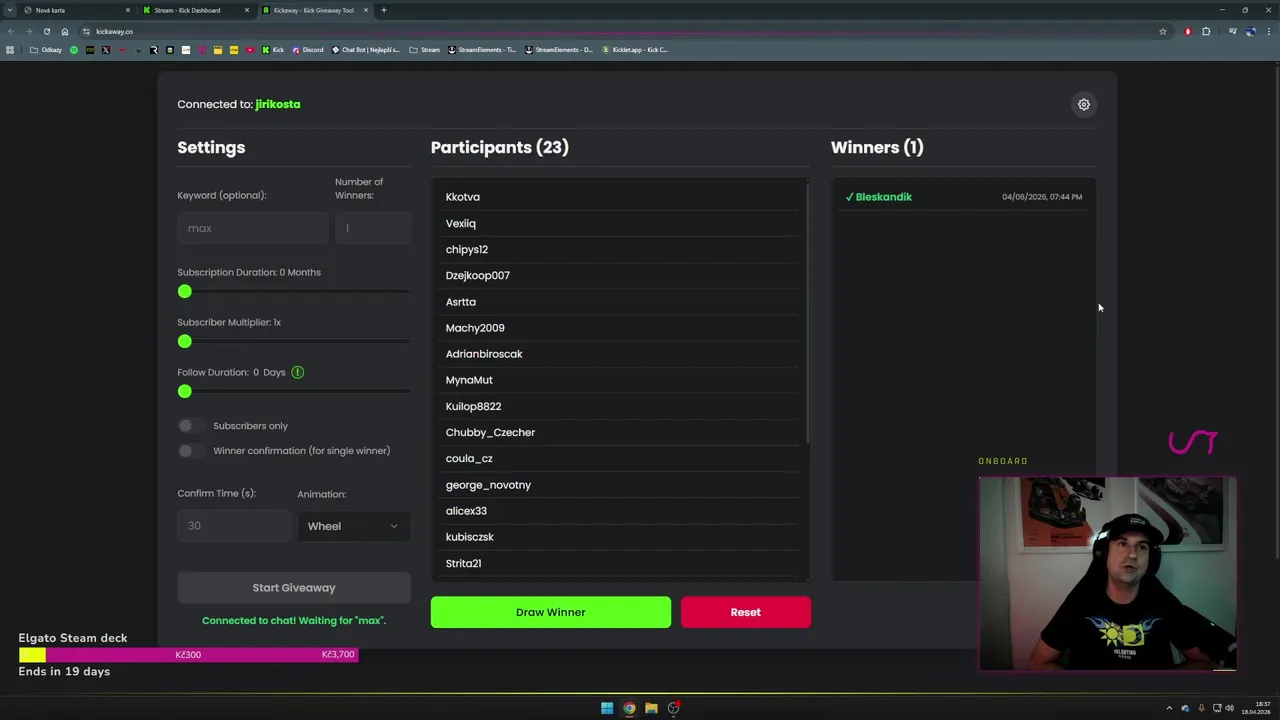The width and height of the screenshot is (1280, 720).
Task: Click the Follow Duration slider handle
Action: point(185,391)
